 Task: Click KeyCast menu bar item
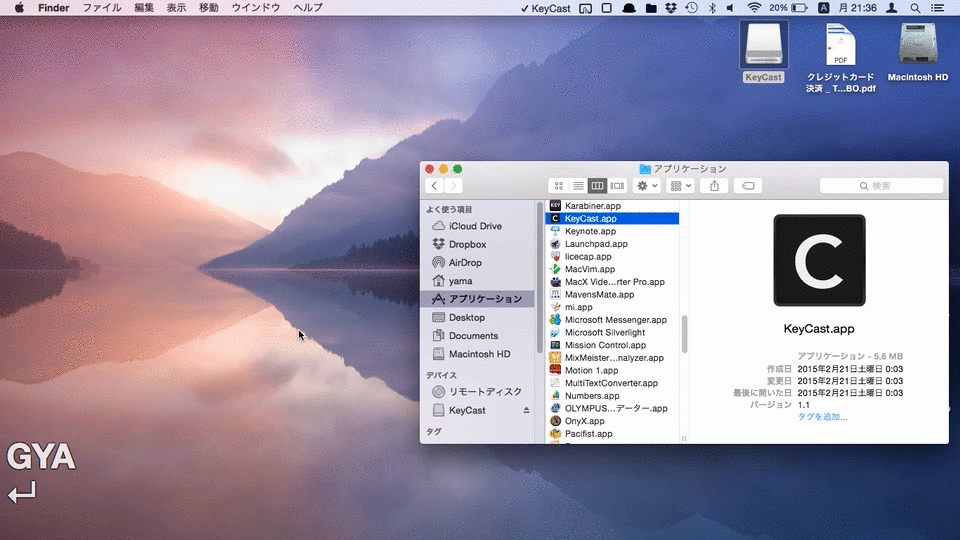pos(545,8)
